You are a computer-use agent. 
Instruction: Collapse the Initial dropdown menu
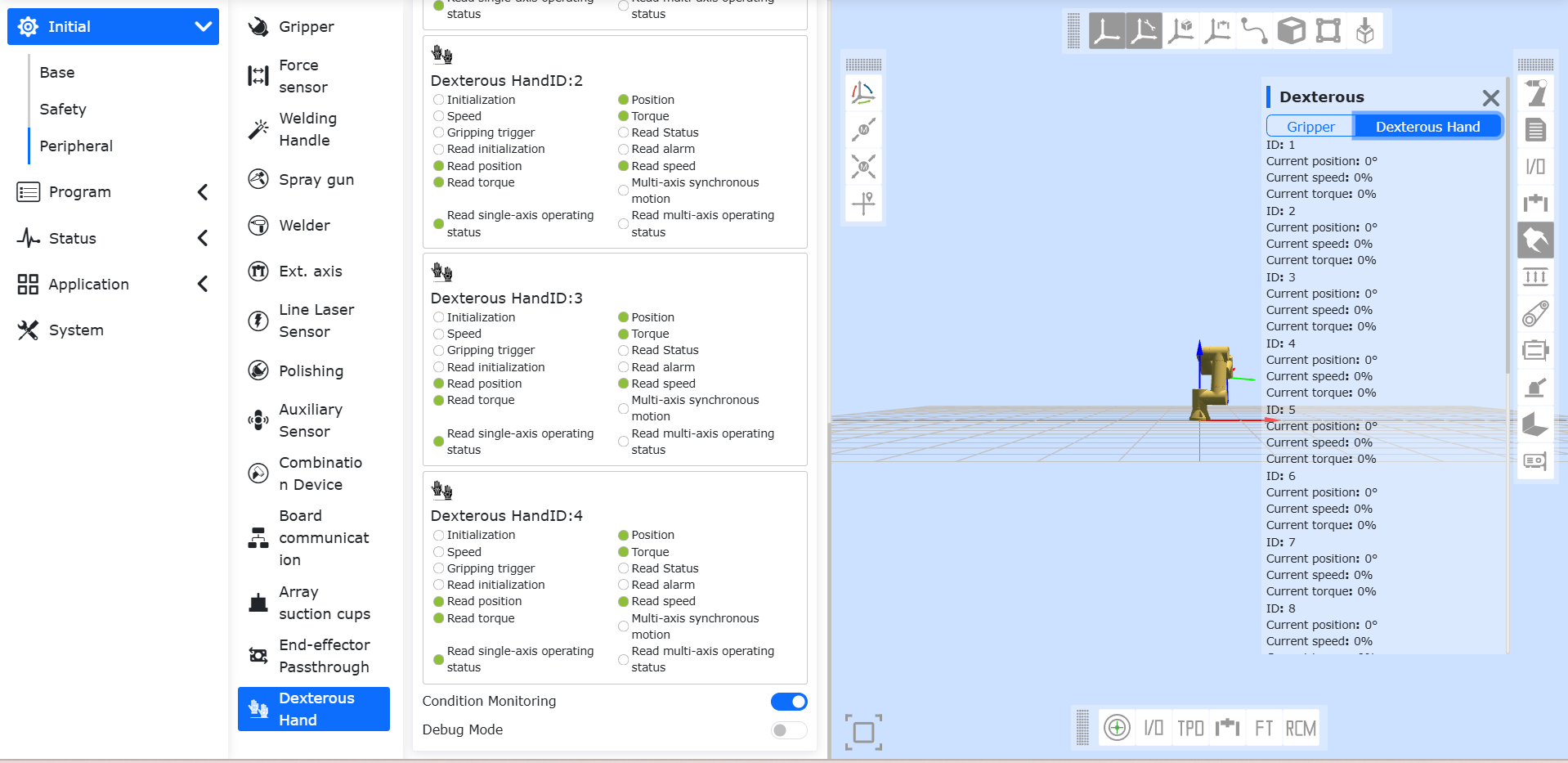point(113,27)
